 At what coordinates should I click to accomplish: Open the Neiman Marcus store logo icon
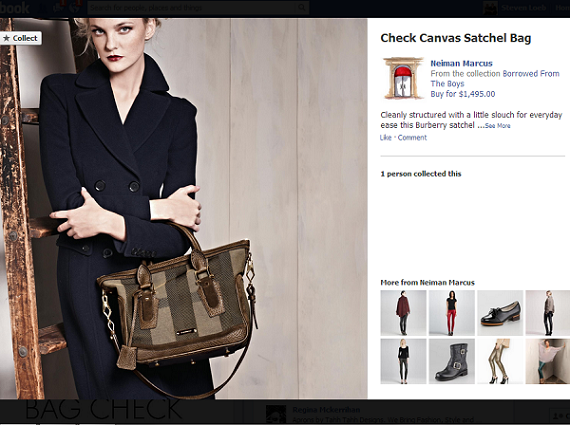point(403,78)
